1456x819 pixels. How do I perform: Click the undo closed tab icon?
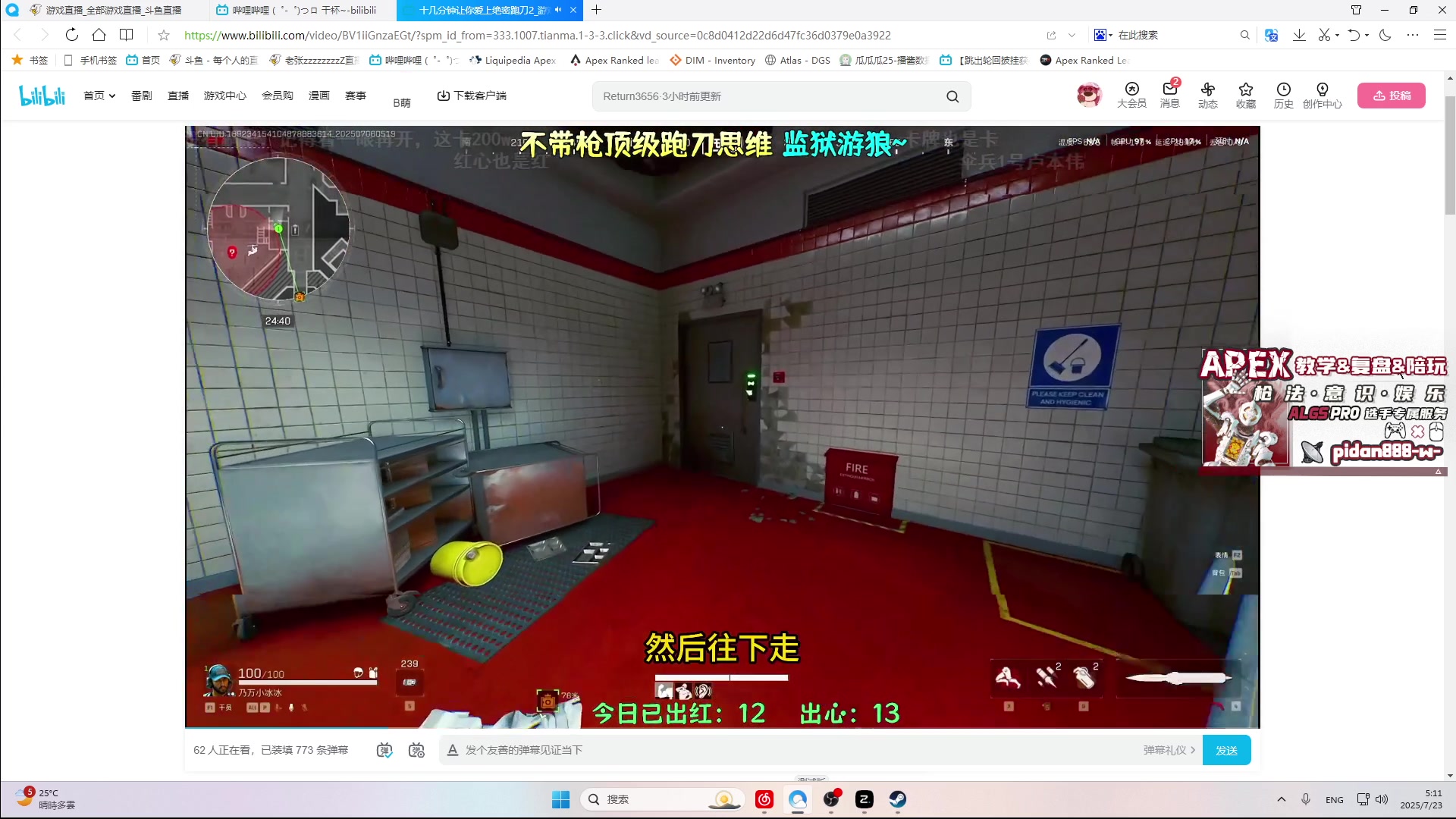click(x=1354, y=35)
